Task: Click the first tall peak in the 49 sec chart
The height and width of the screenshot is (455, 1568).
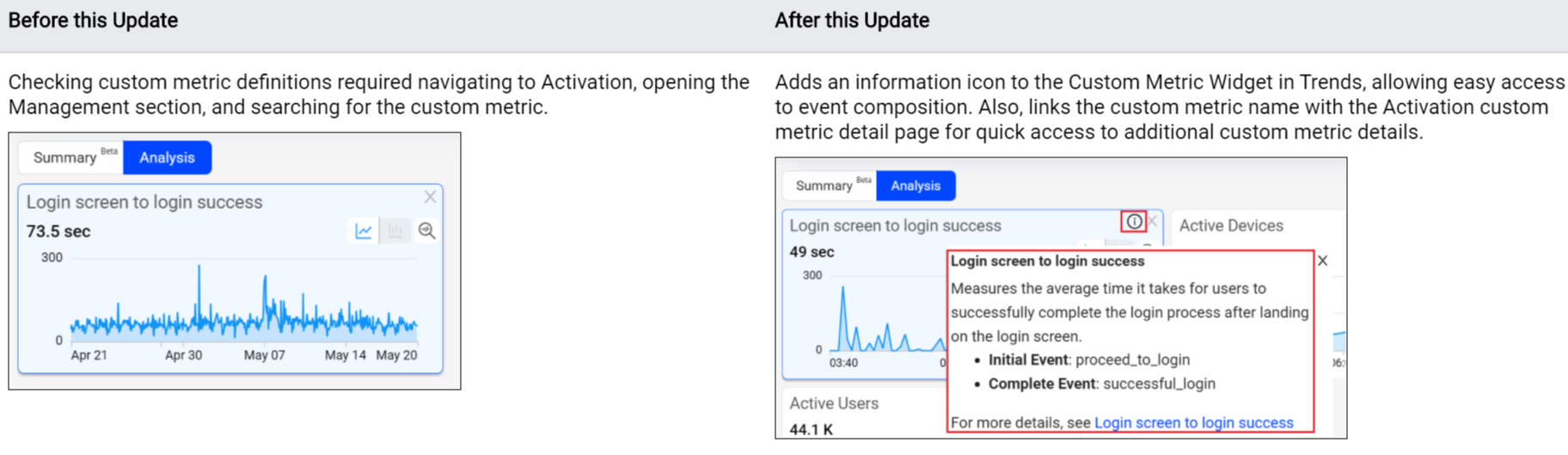Action: coord(842,291)
